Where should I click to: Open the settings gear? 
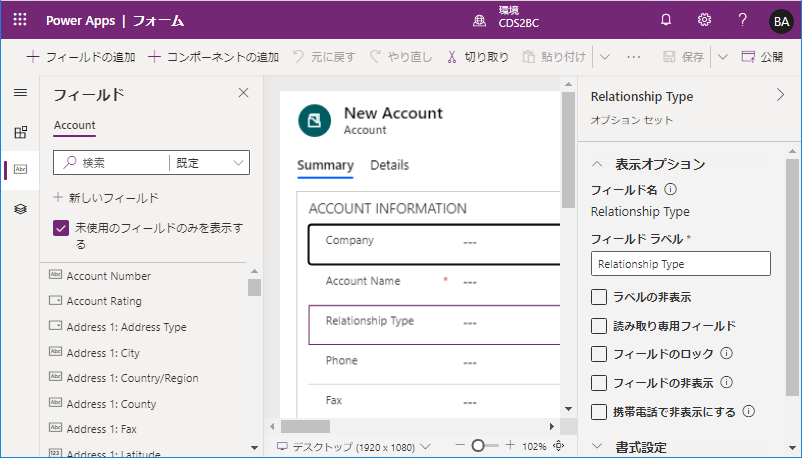click(704, 20)
